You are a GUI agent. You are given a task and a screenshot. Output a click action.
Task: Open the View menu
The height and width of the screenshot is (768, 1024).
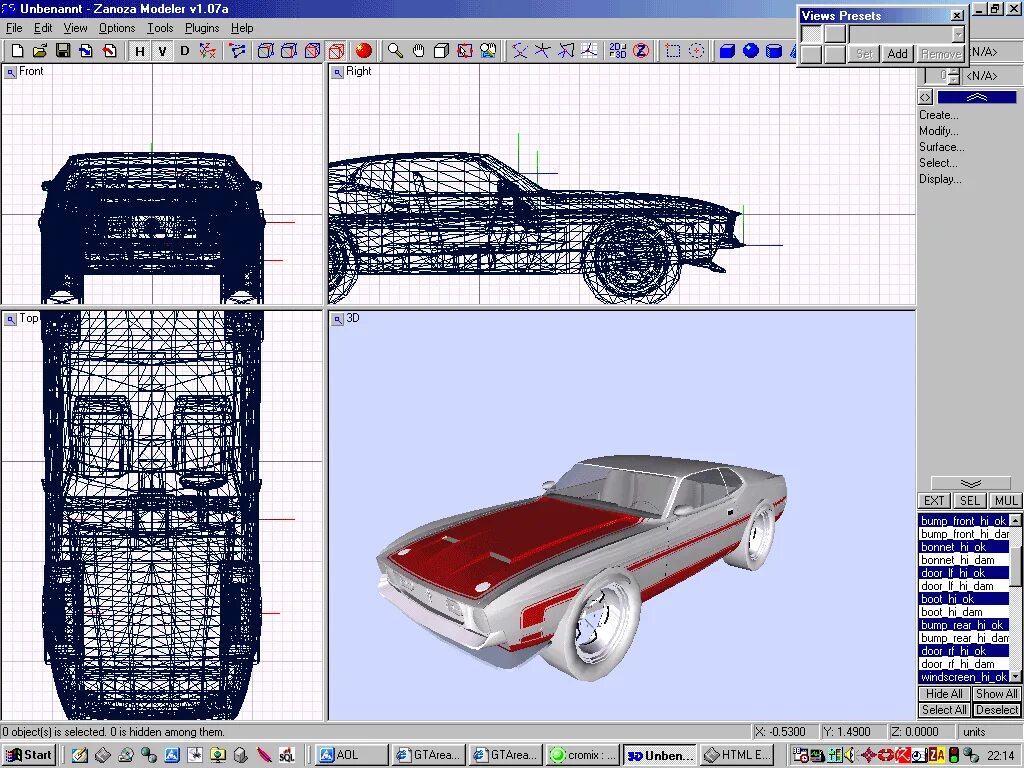tap(75, 28)
